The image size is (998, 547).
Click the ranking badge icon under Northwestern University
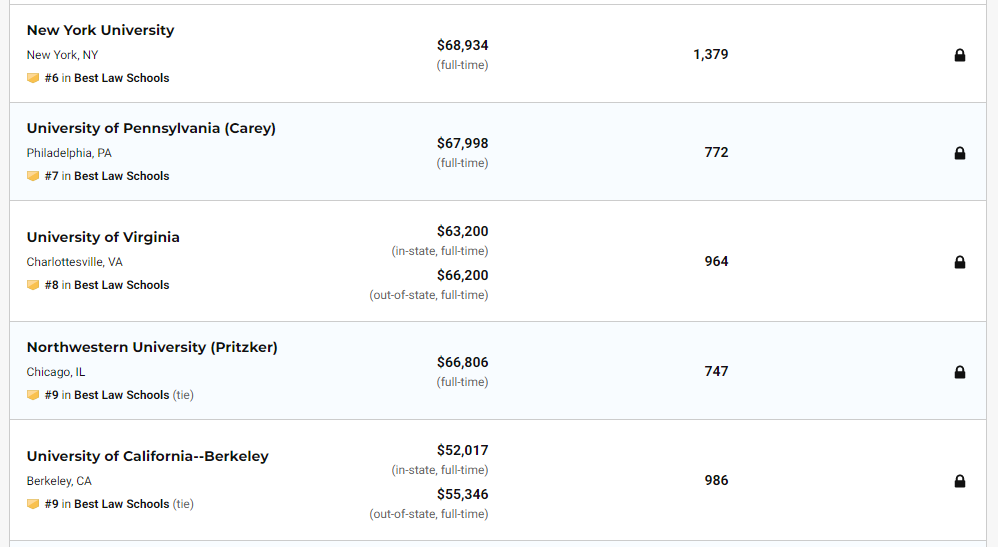pyautogui.click(x=33, y=395)
